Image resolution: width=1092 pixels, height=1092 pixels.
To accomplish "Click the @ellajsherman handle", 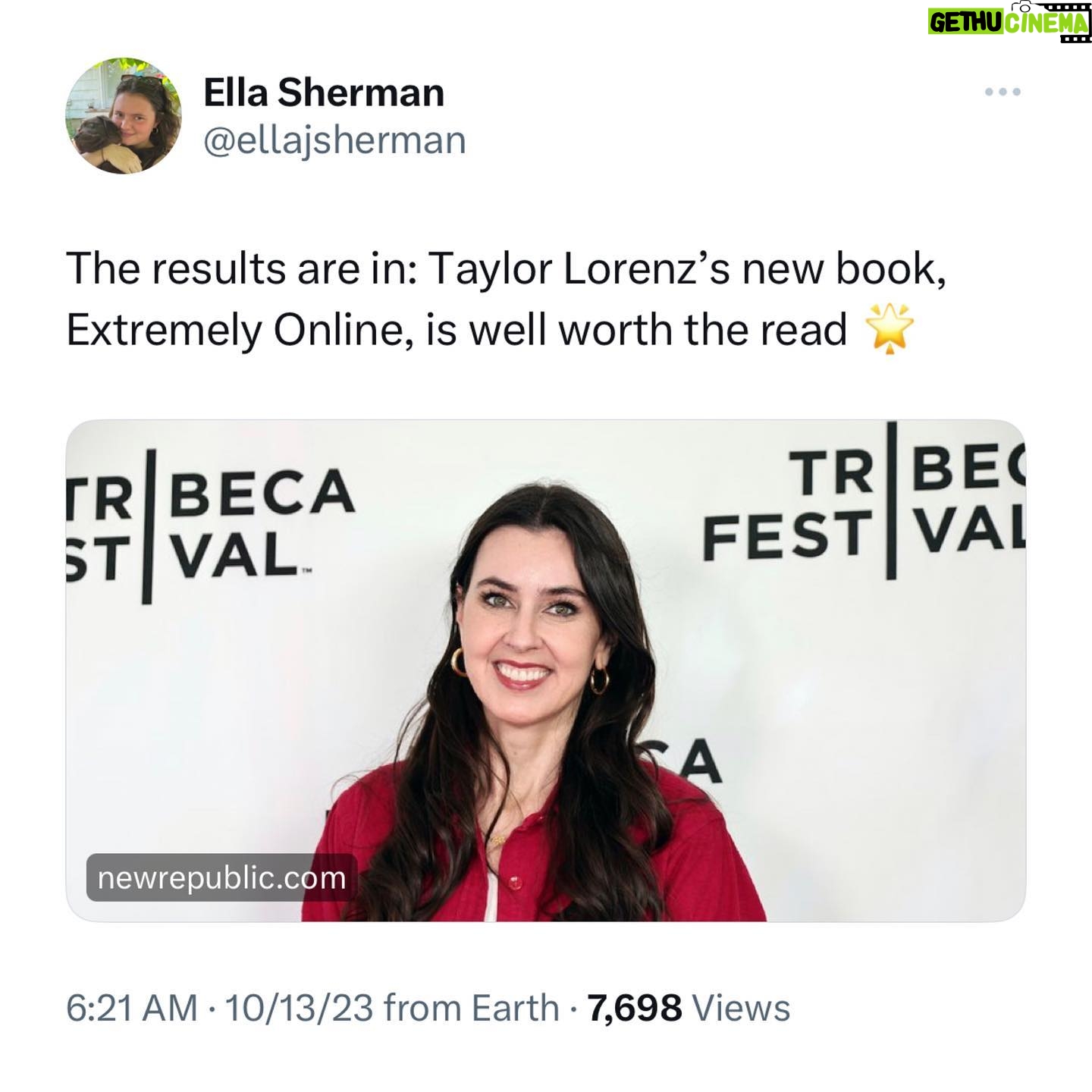I will (x=334, y=140).
